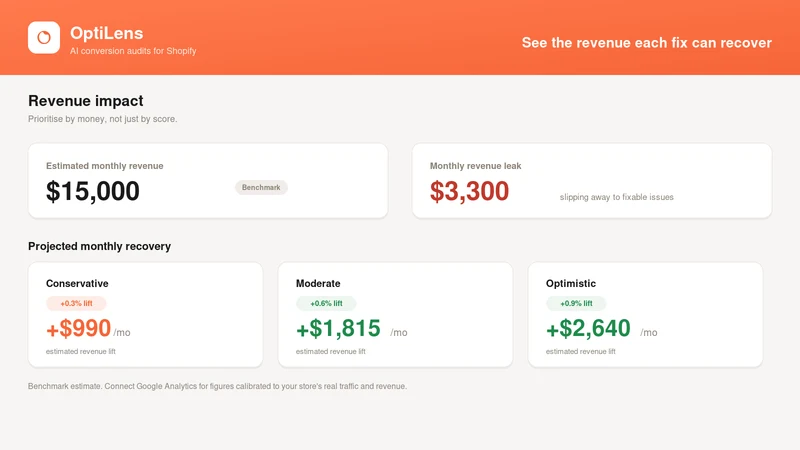Select the Conservative scenario card
Image resolution: width=800 pixels, height=450 pixels.
tap(145, 315)
